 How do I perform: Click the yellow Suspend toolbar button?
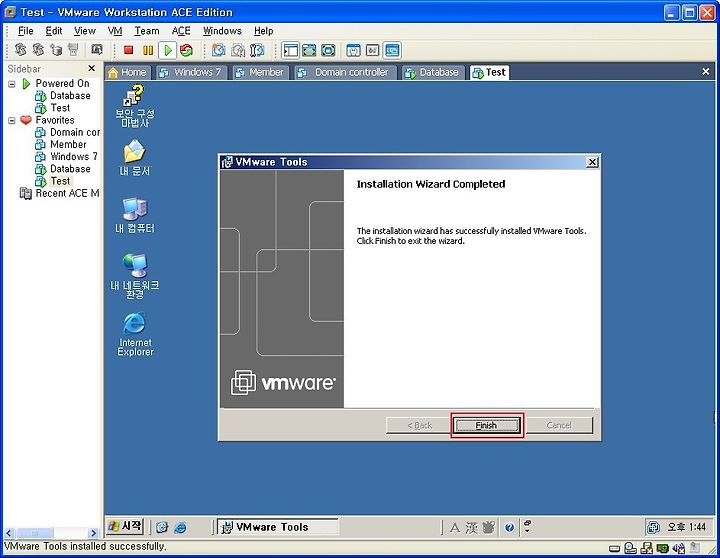tap(148, 50)
